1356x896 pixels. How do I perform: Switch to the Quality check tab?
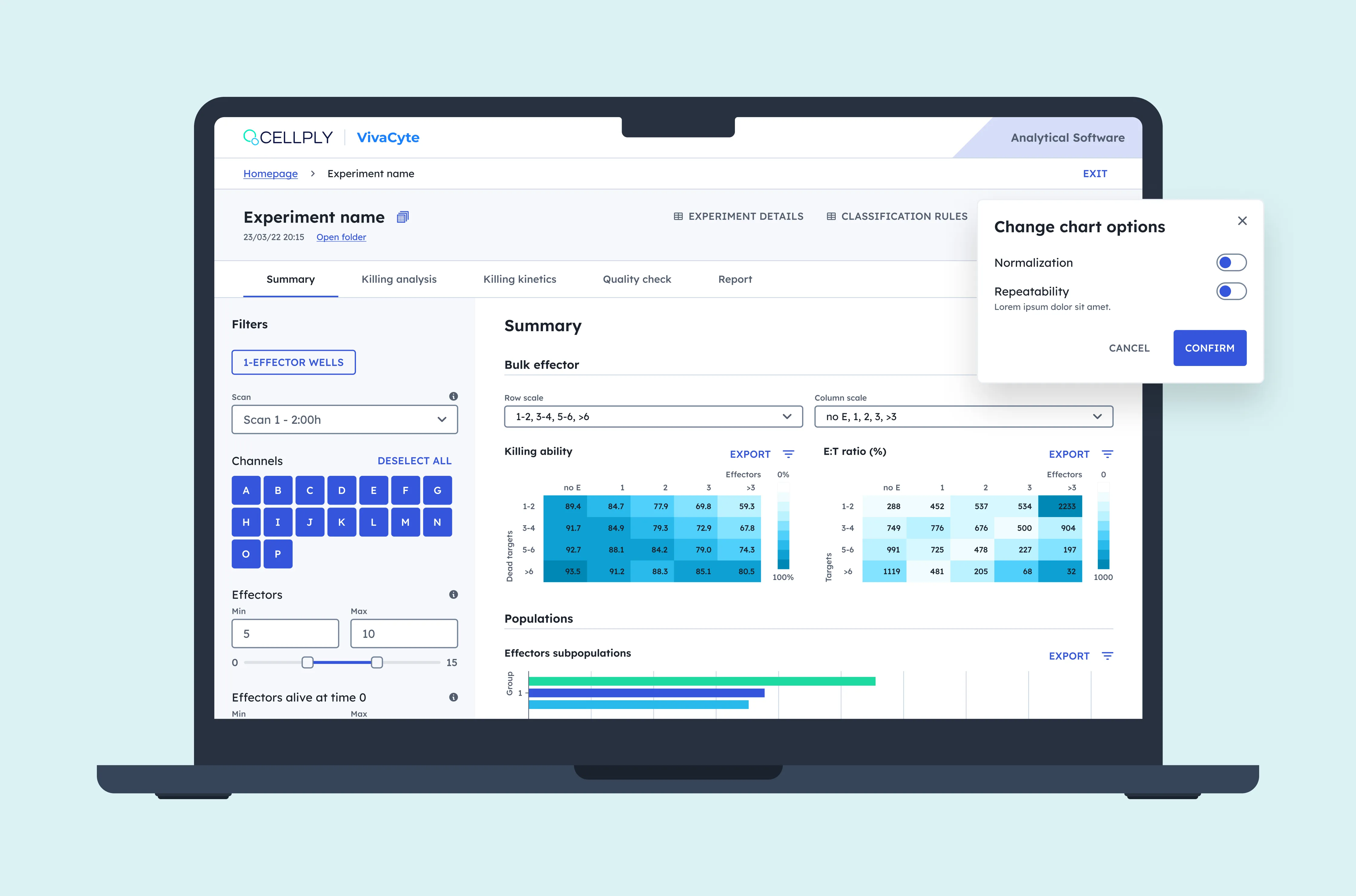[637, 279]
